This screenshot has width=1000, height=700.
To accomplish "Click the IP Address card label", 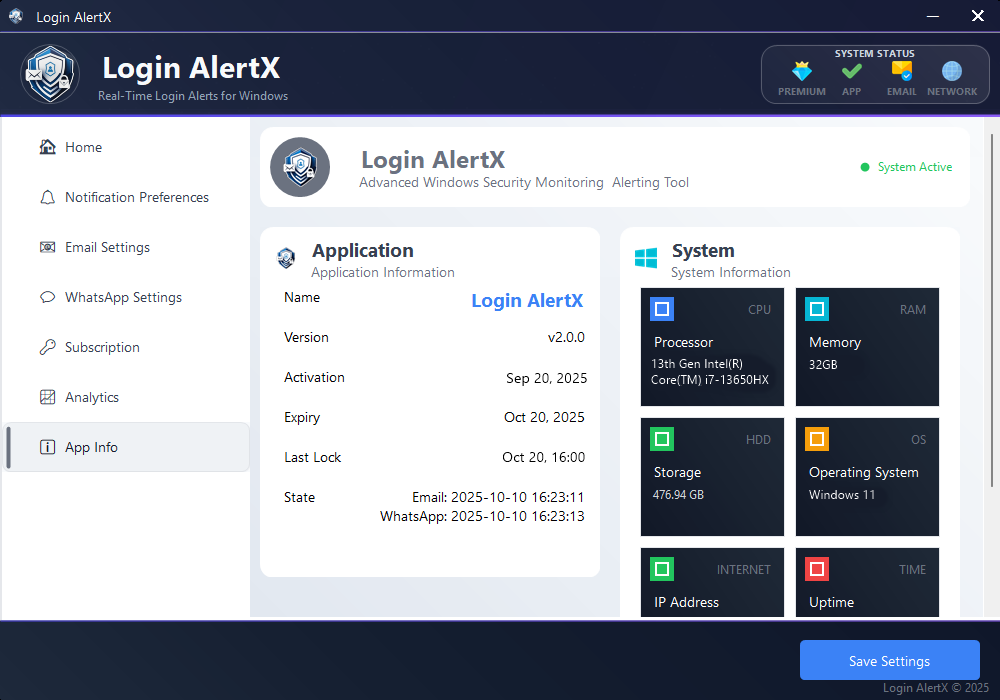I will [686, 602].
